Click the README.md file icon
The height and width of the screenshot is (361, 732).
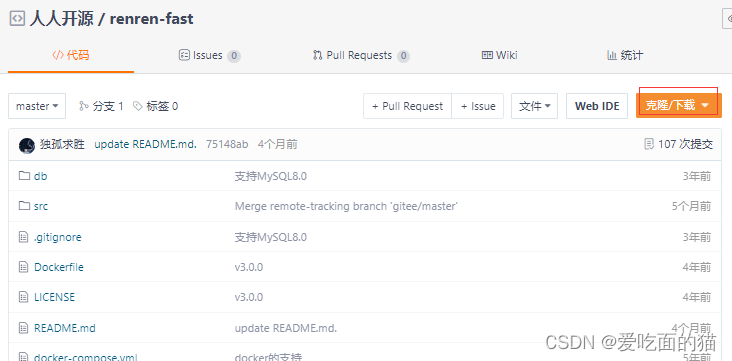(24, 328)
